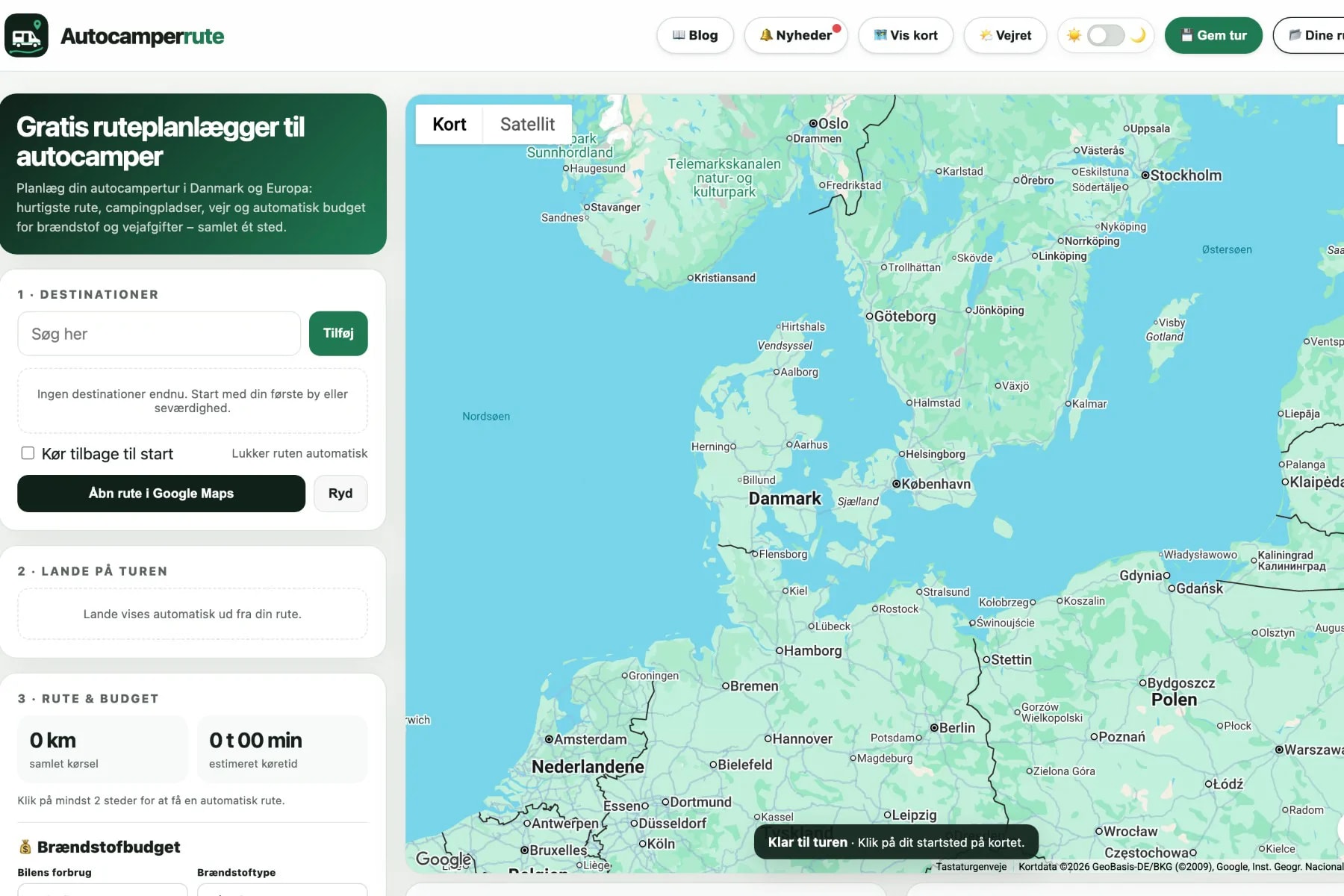Open Nyheder notifications
Screen dimensions: 1344x896
[796, 35]
